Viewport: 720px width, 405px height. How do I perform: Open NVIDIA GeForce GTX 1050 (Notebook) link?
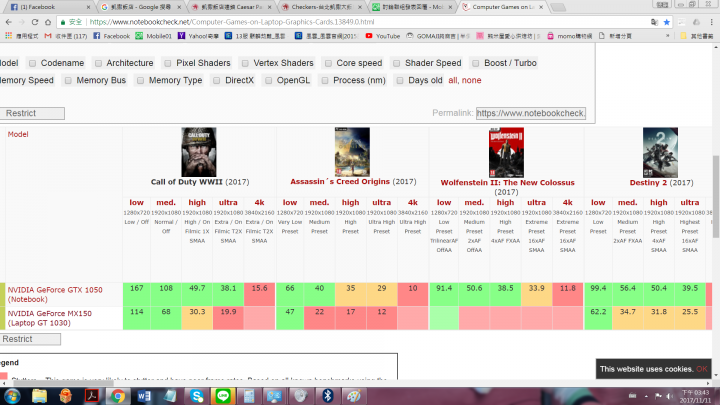pyautogui.click(x=55, y=295)
